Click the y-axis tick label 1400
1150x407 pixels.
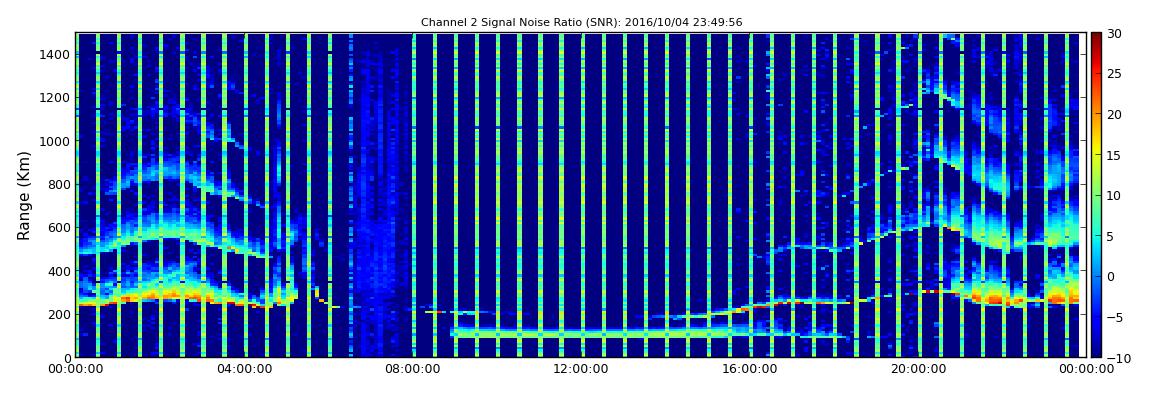[56, 54]
